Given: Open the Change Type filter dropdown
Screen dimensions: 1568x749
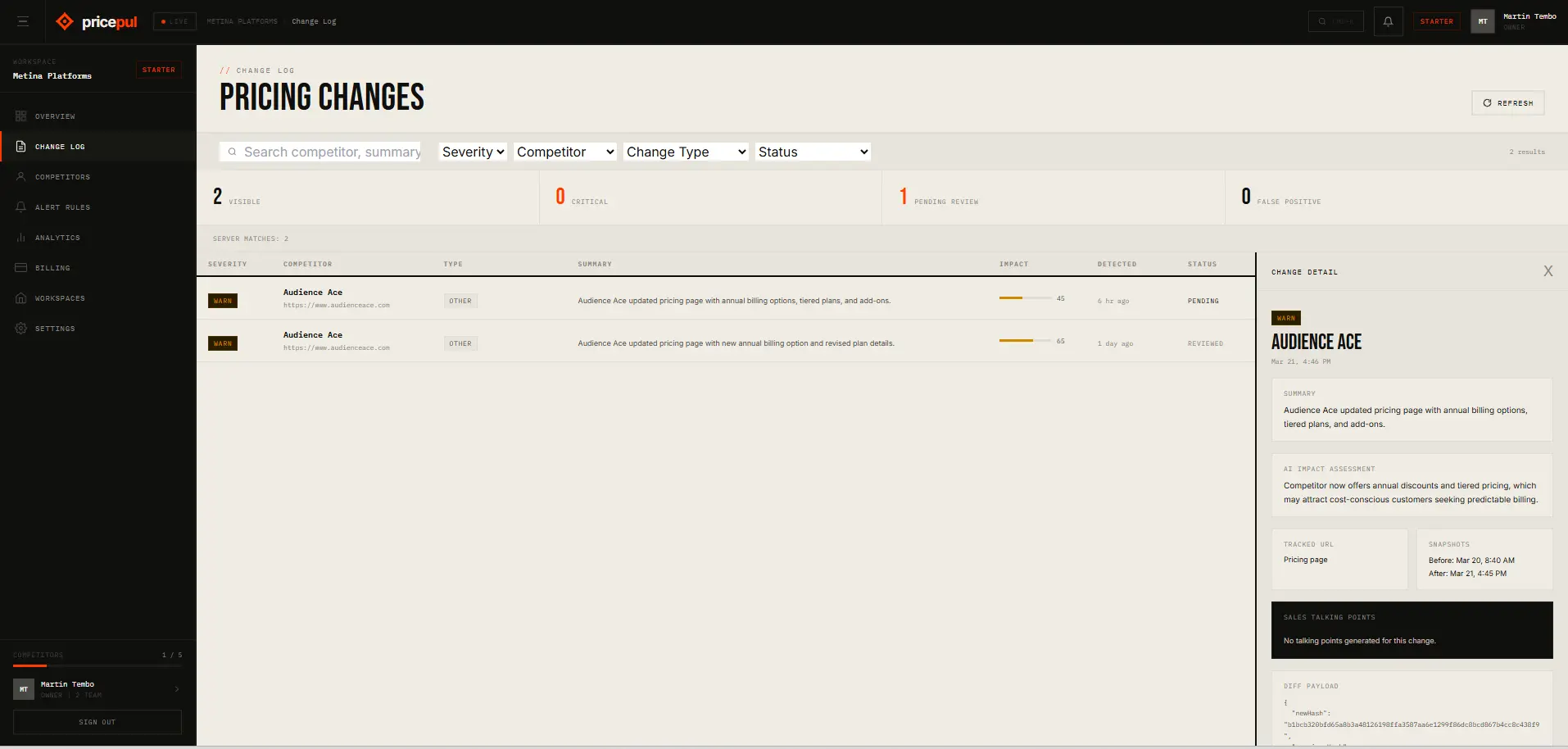Looking at the screenshot, I should coord(686,152).
